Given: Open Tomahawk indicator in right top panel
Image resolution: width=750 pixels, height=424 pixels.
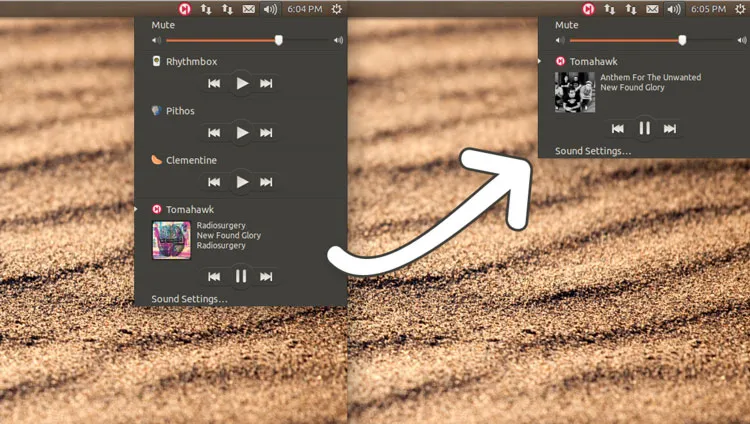Looking at the screenshot, I should pyautogui.click(x=588, y=9).
